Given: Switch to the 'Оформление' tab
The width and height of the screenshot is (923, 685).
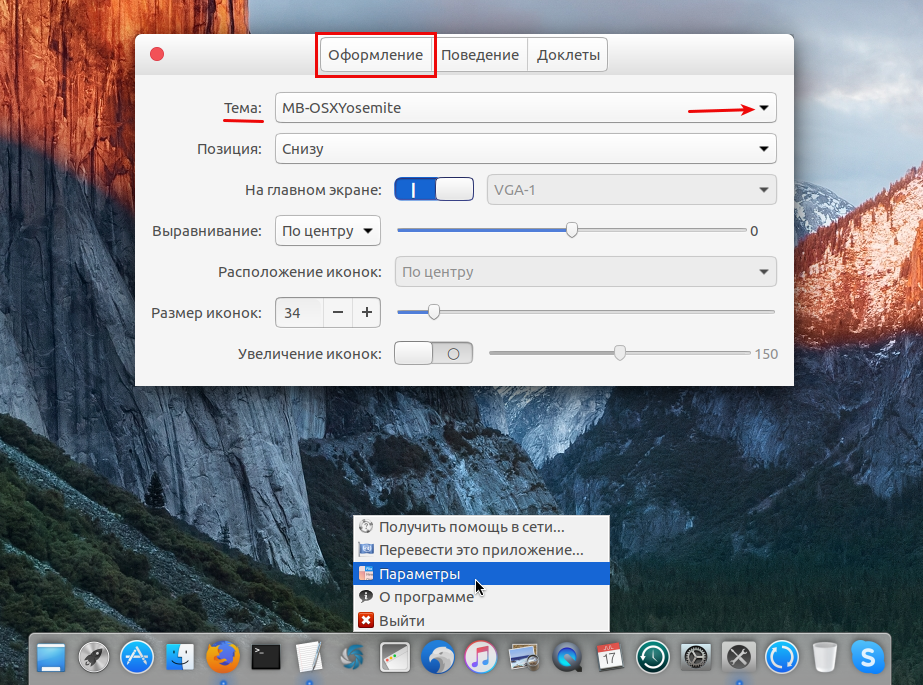Looking at the screenshot, I should tap(376, 55).
